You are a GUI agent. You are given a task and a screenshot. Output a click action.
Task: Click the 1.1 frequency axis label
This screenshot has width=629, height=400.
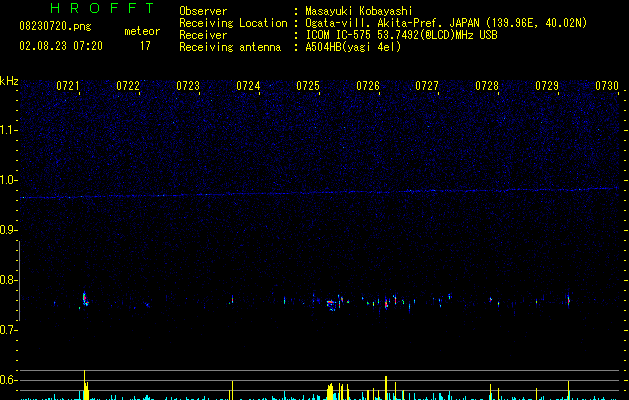click(x=8, y=130)
